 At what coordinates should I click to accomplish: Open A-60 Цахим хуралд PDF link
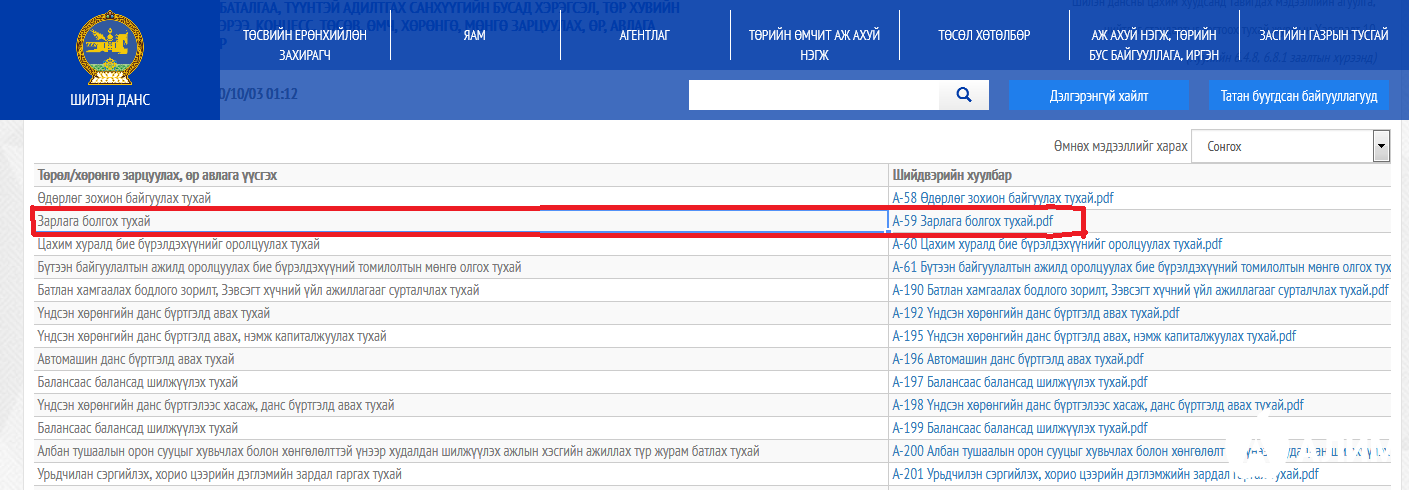(1056, 244)
